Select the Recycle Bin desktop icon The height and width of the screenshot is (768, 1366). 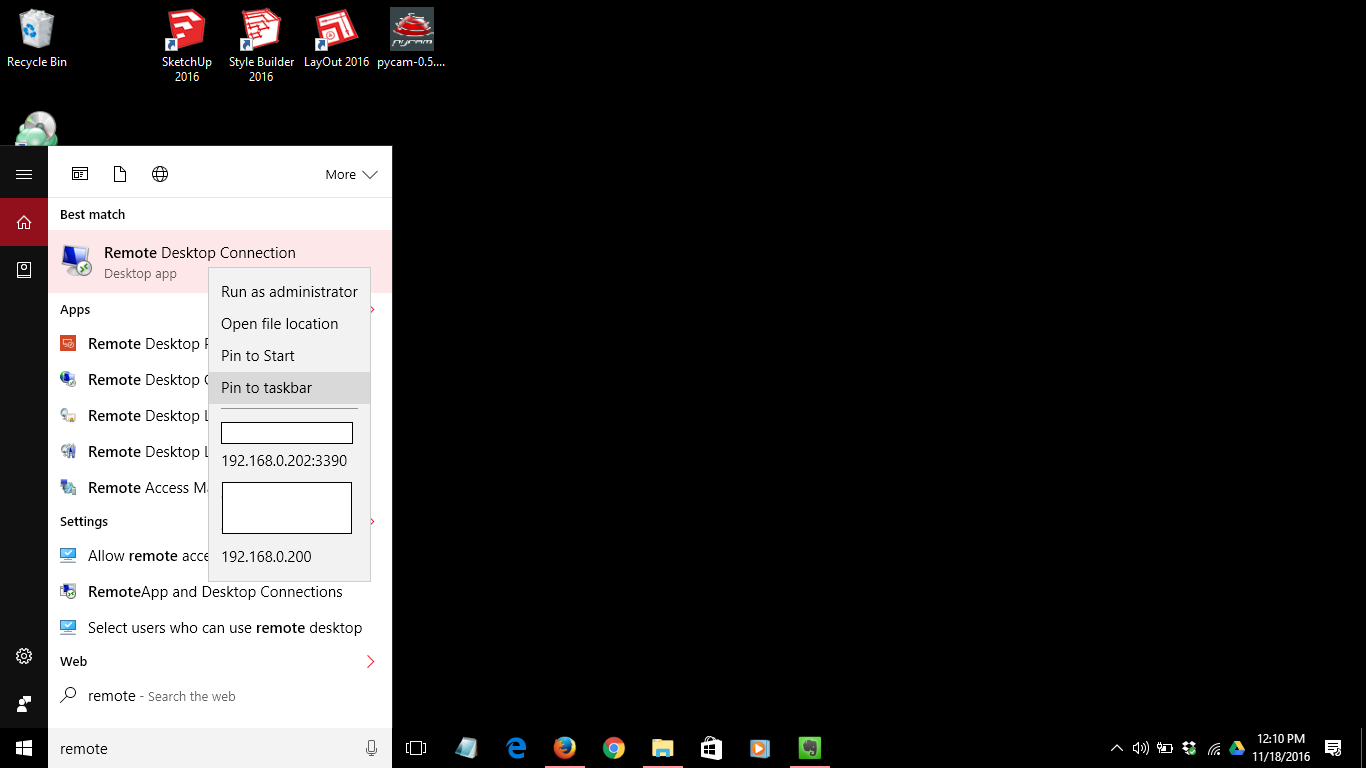pyautogui.click(x=37, y=39)
